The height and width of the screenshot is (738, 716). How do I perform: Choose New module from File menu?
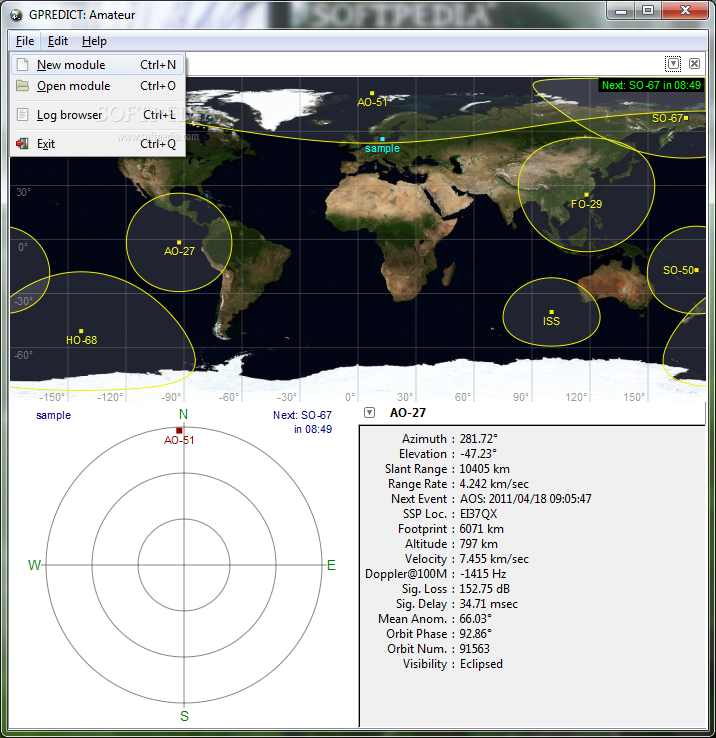coord(97,64)
